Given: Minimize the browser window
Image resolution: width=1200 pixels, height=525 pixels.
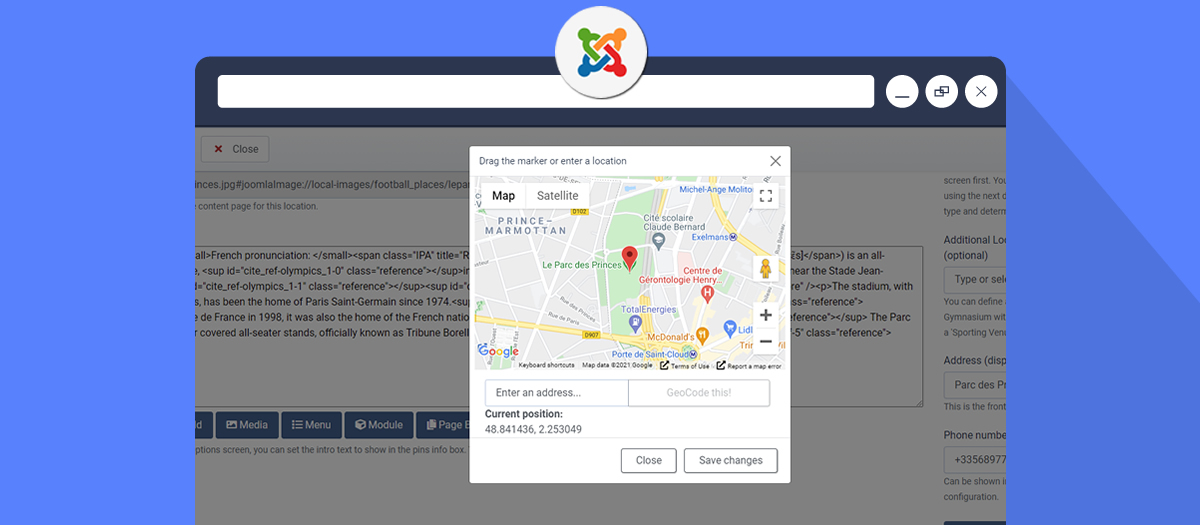Looking at the screenshot, I should click(x=902, y=91).
